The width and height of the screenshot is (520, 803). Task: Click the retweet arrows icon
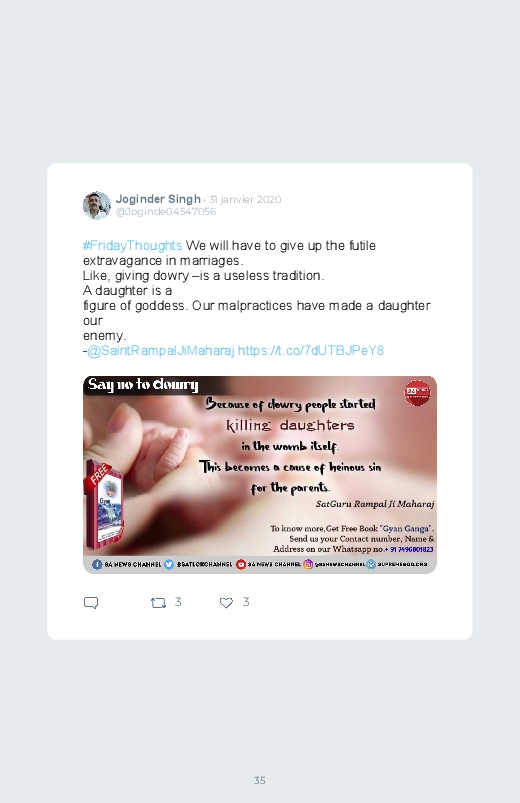[158, 603]
